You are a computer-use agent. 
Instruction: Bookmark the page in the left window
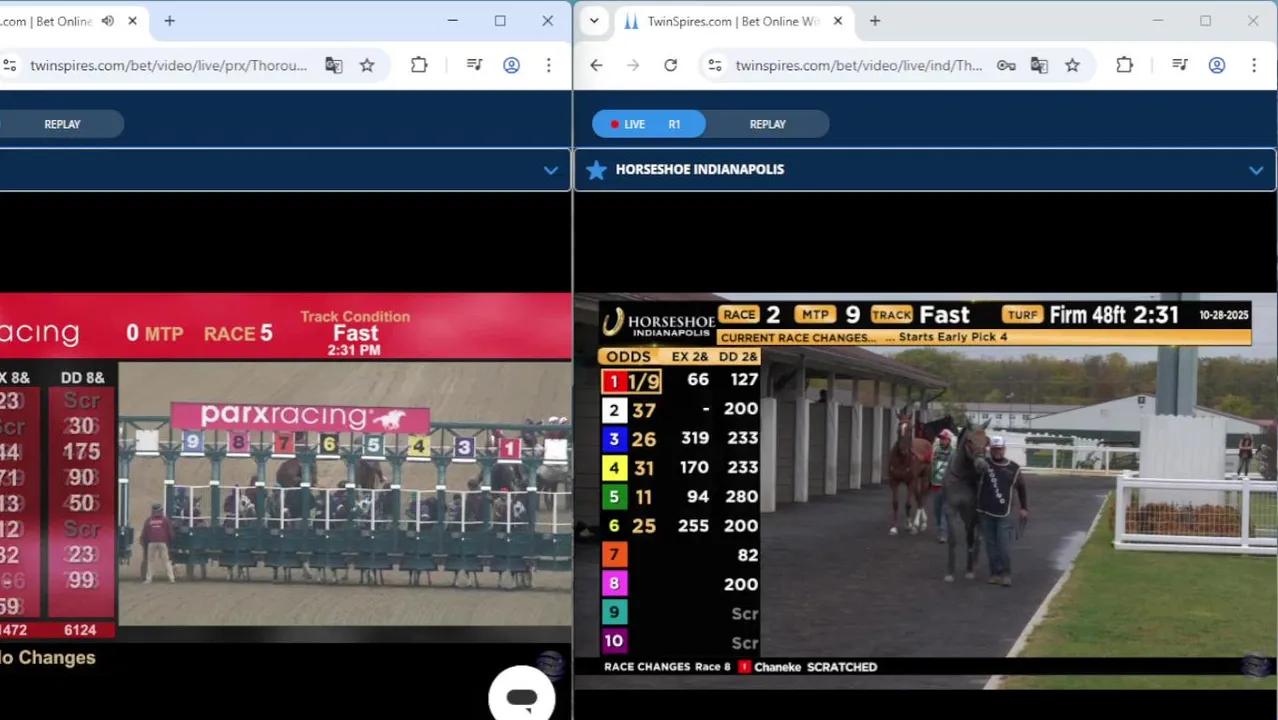[x=367, y=65]
